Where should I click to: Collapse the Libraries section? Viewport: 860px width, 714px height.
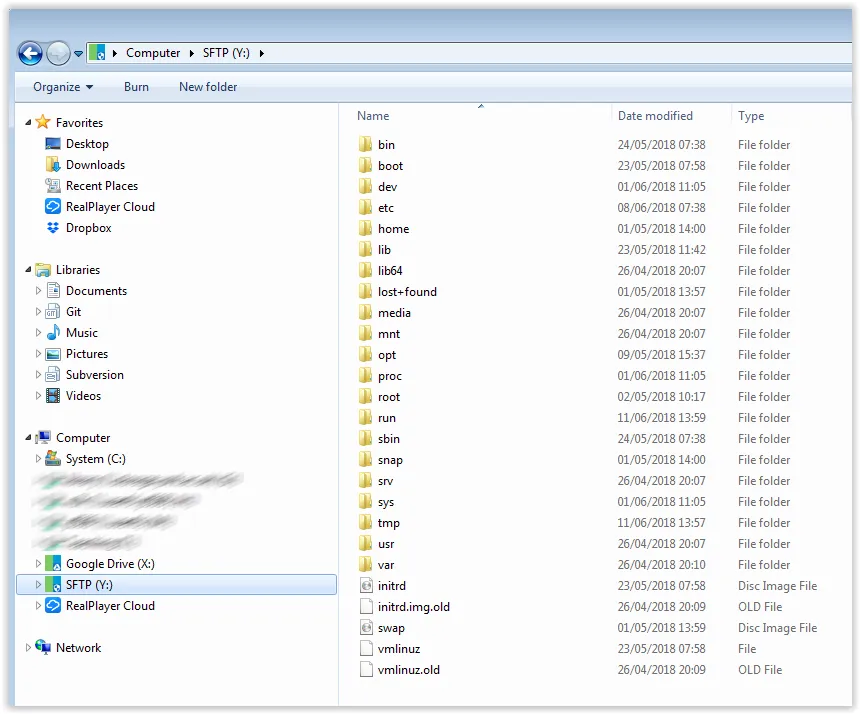[x=28, y=269]
